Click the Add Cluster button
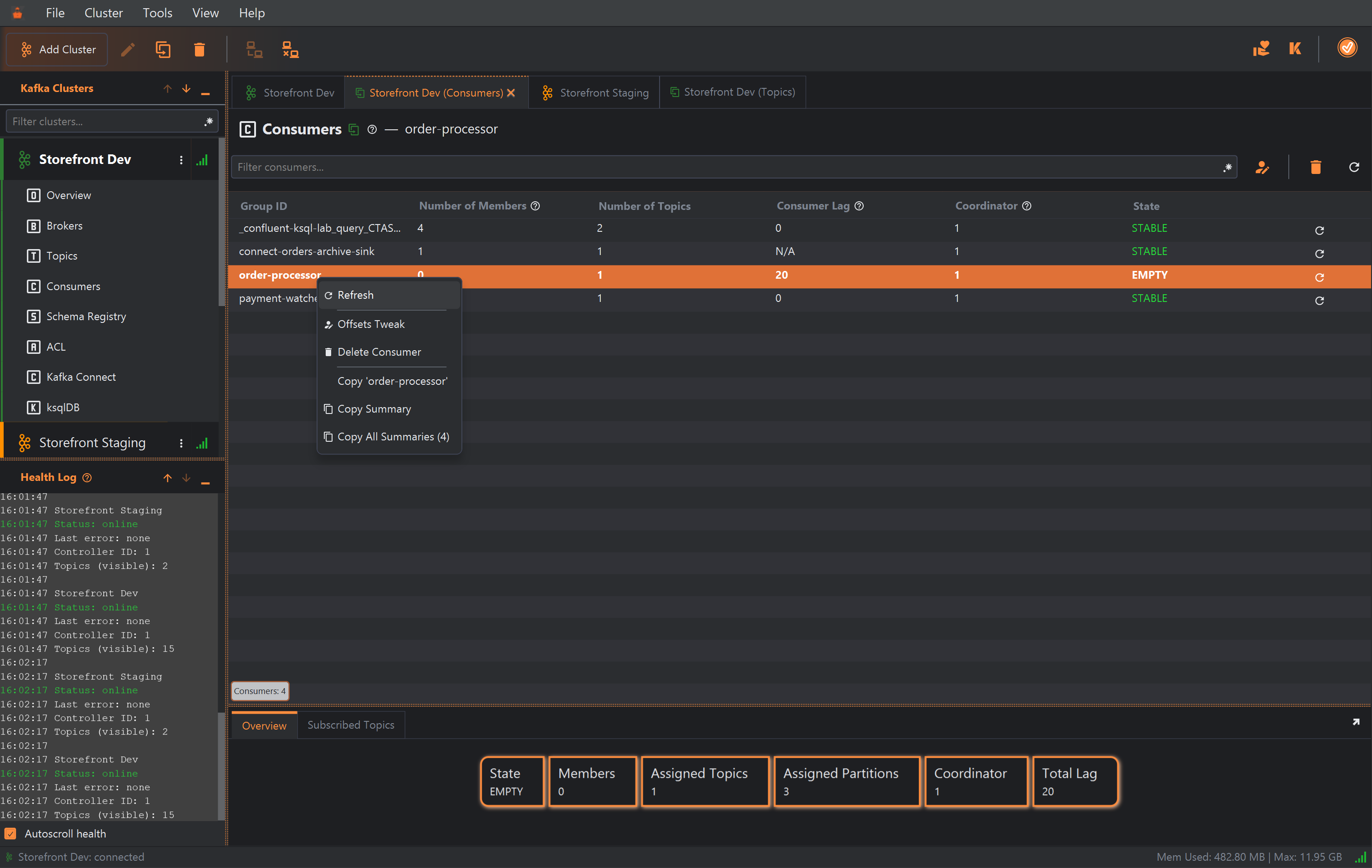The height and width of the screenshot is (868, 1372). [x=57, y=50]
